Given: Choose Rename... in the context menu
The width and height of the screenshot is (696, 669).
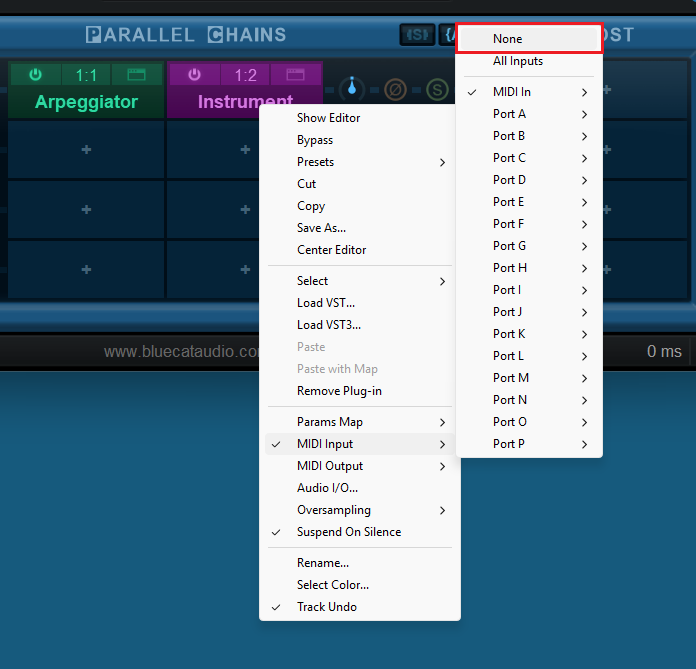Looking at the screenshot, I should (x=360, y=563).
